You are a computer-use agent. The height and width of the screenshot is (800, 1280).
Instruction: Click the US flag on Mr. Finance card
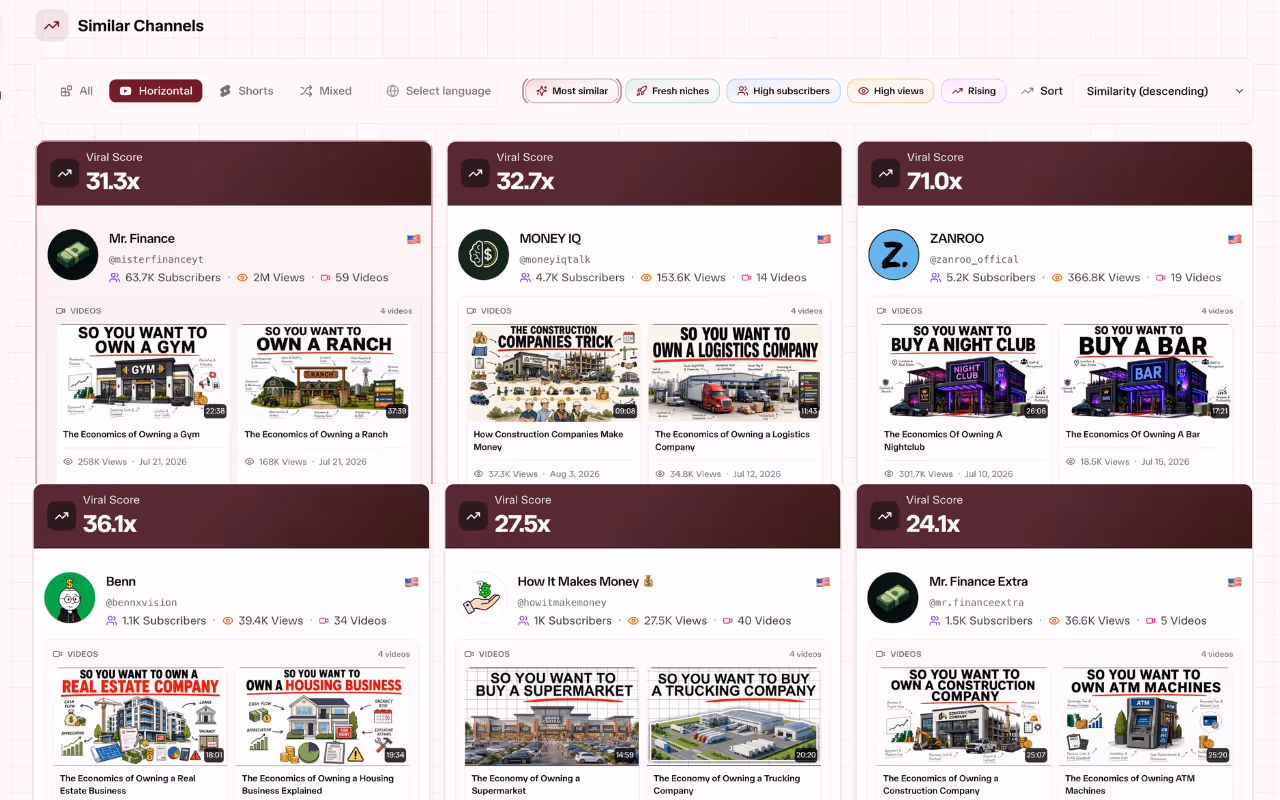pos(414,239)
